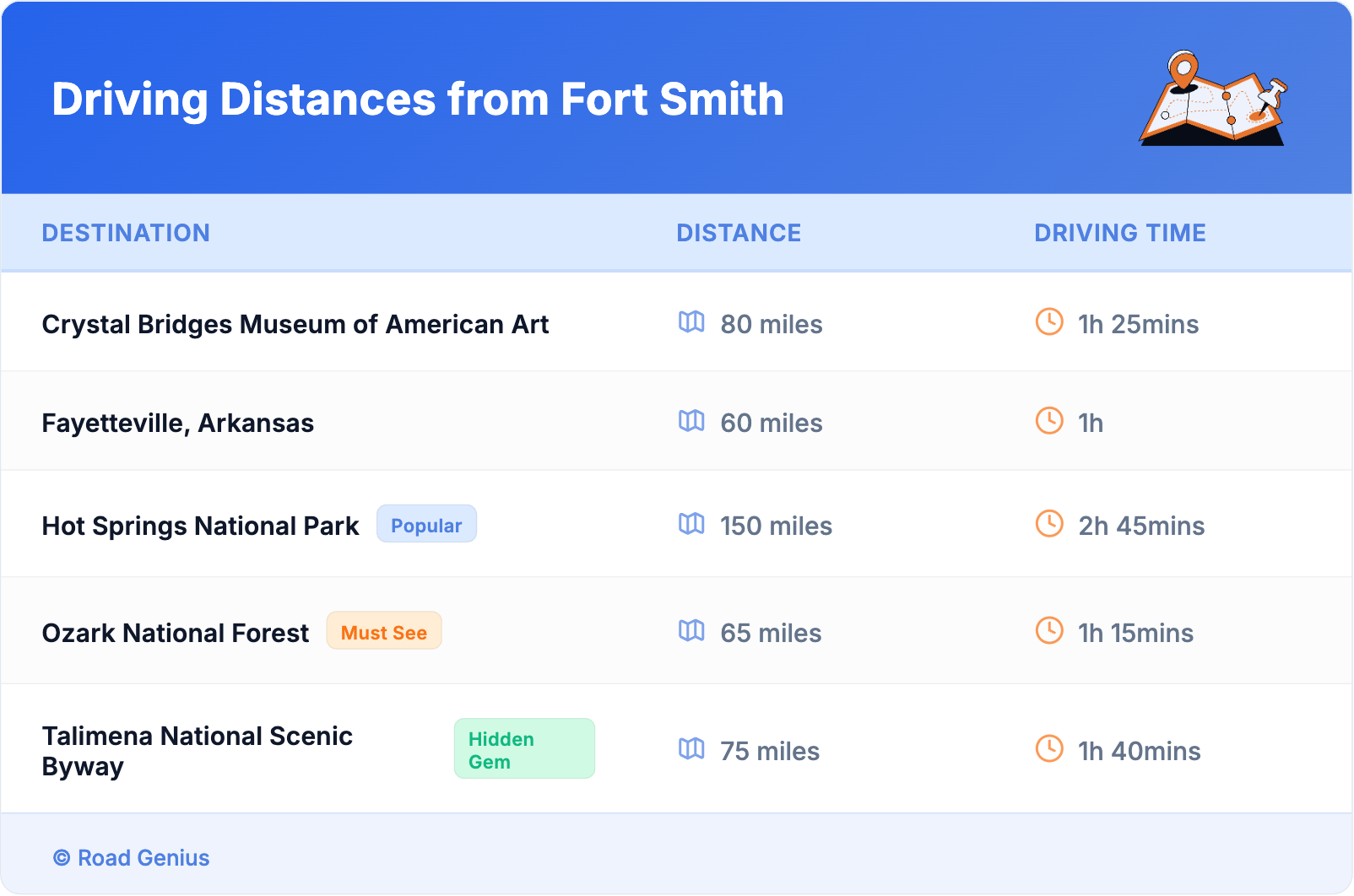The width and height of the screenshot is (1354, 896).
Task: Click the Driving Distances from Fort Smith title
Action: tap(418, 100)
